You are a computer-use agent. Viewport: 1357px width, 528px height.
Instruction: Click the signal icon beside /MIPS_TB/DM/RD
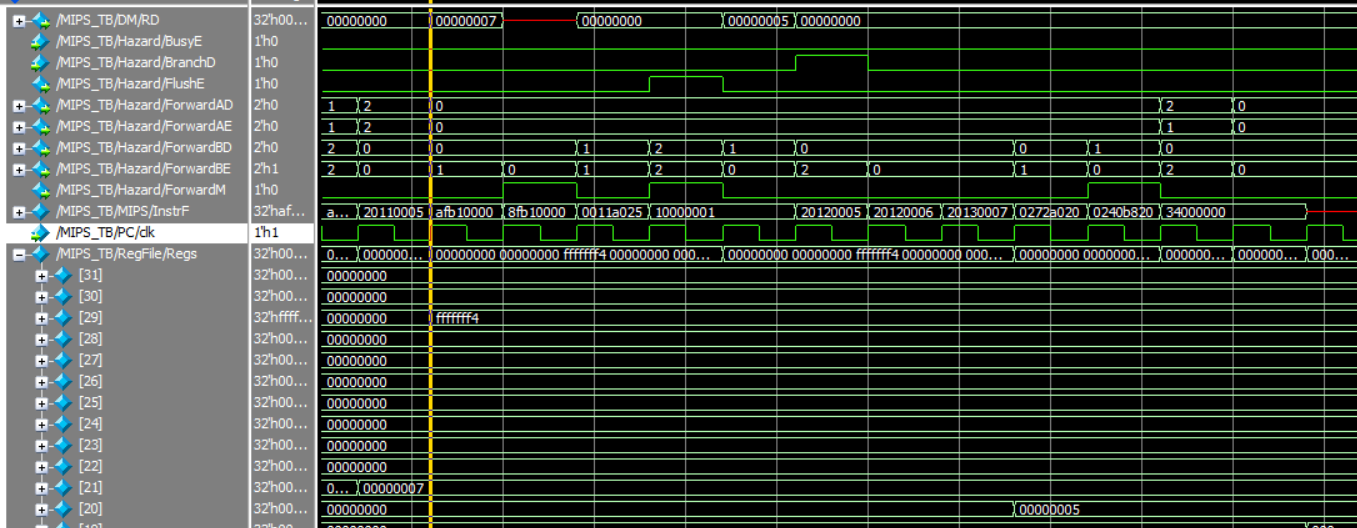click(41, 20)
